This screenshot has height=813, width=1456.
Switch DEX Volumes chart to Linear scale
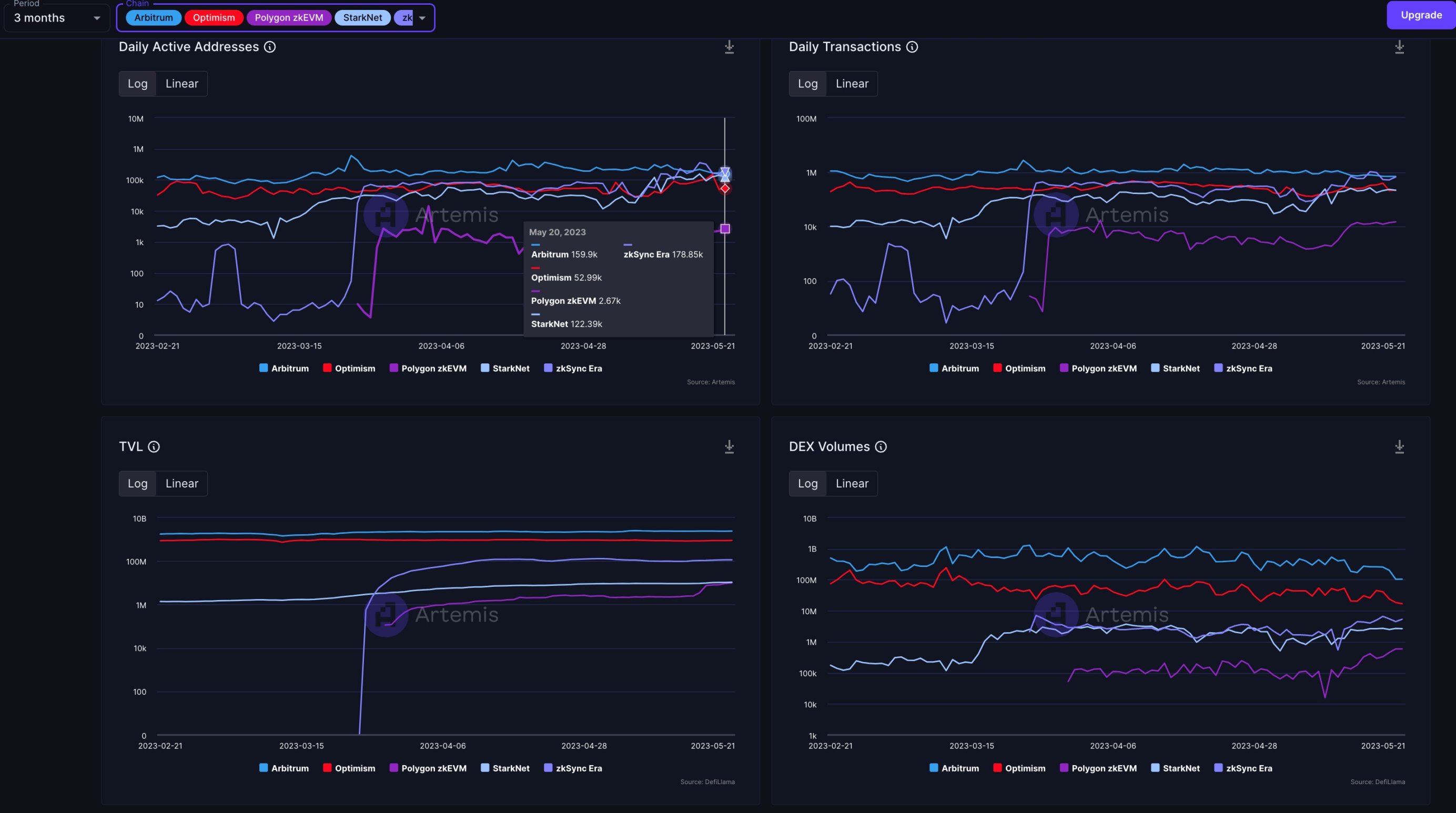[851, 484]
